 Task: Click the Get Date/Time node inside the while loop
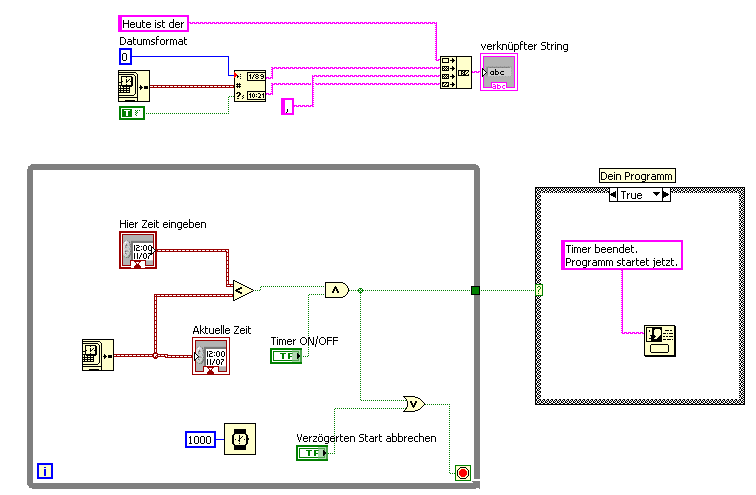coord(98,355)
